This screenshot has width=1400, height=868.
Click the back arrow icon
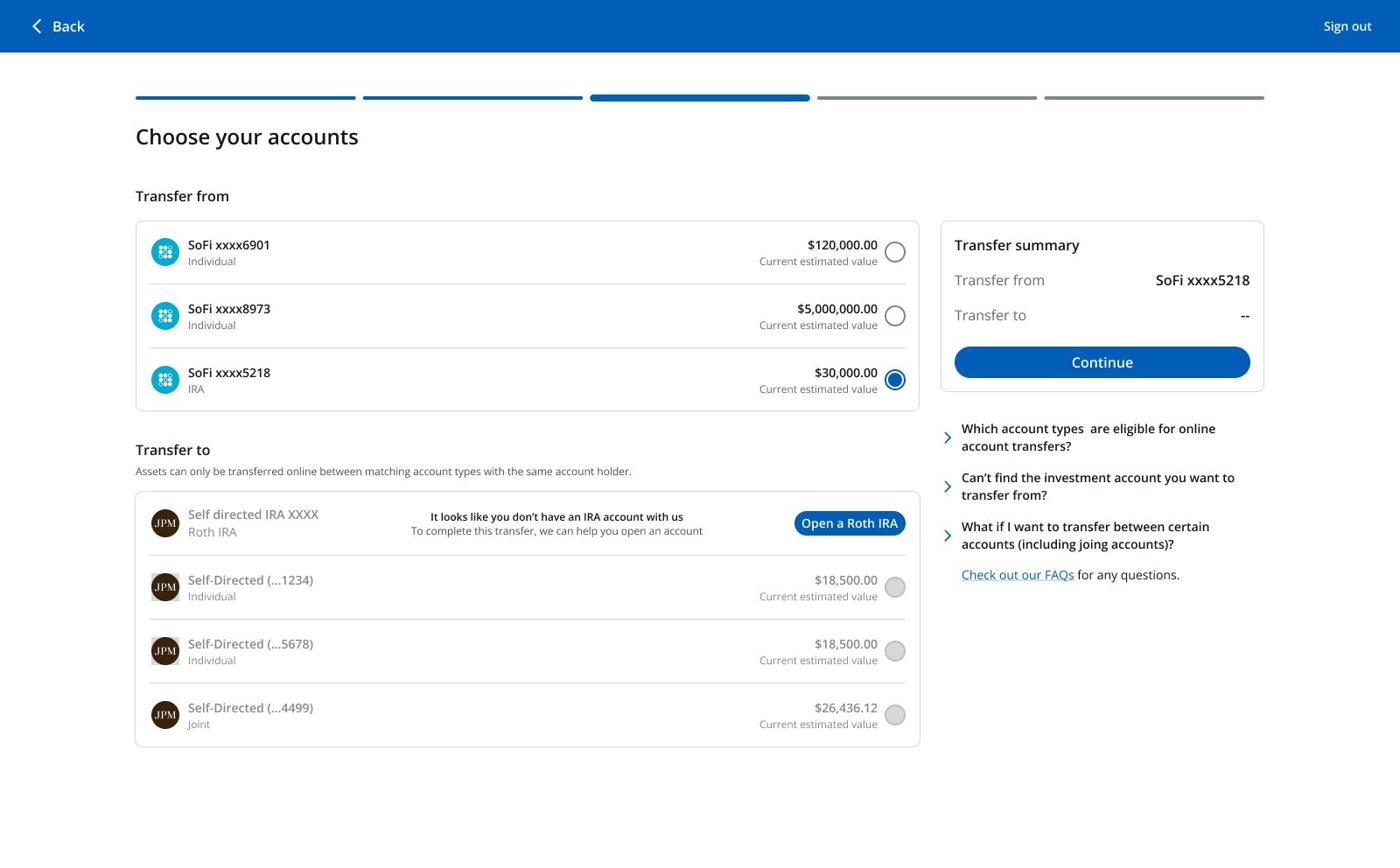tap(37, 26)
